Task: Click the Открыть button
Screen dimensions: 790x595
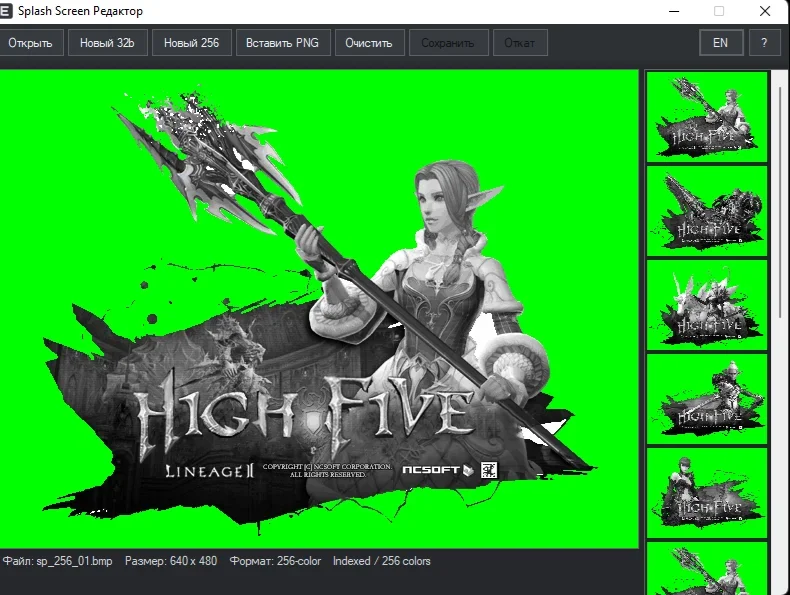Action: [x=30, y=43]
